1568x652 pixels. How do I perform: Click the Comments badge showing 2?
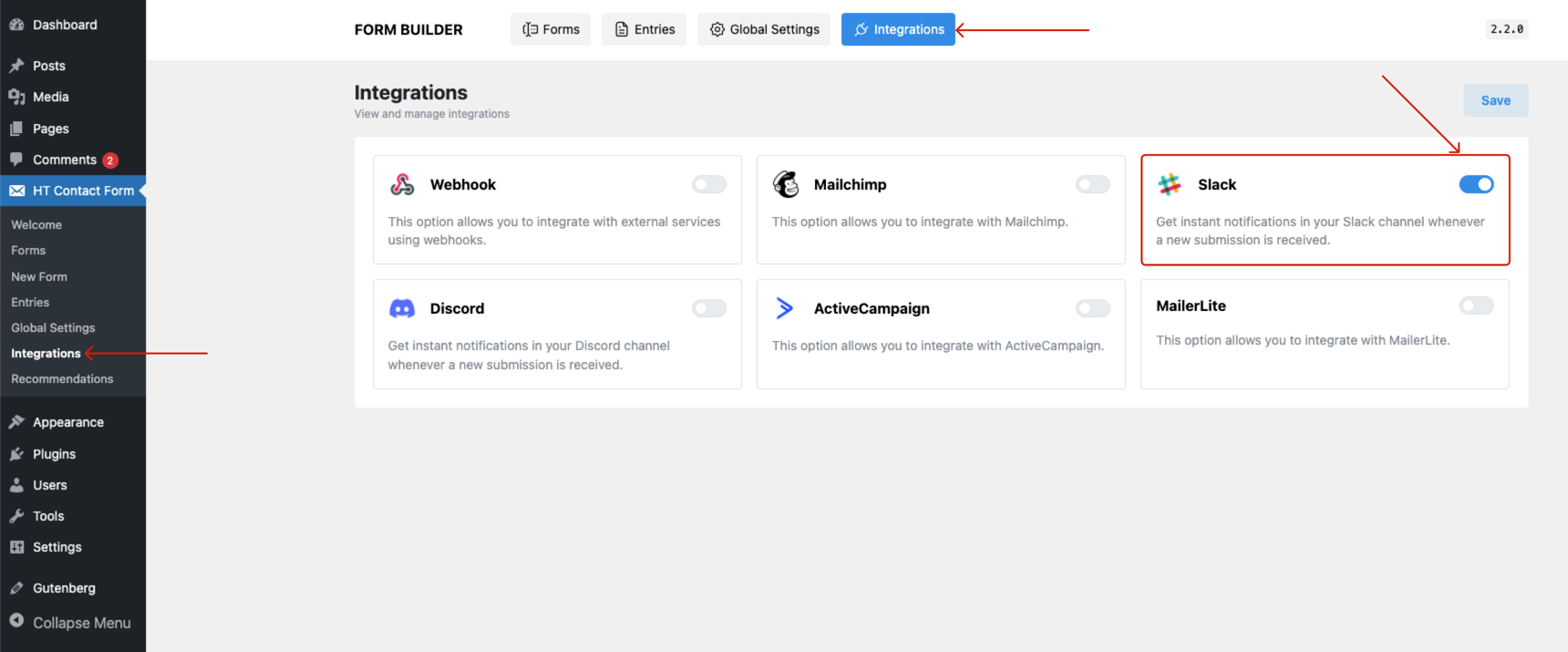click(110, 160)
